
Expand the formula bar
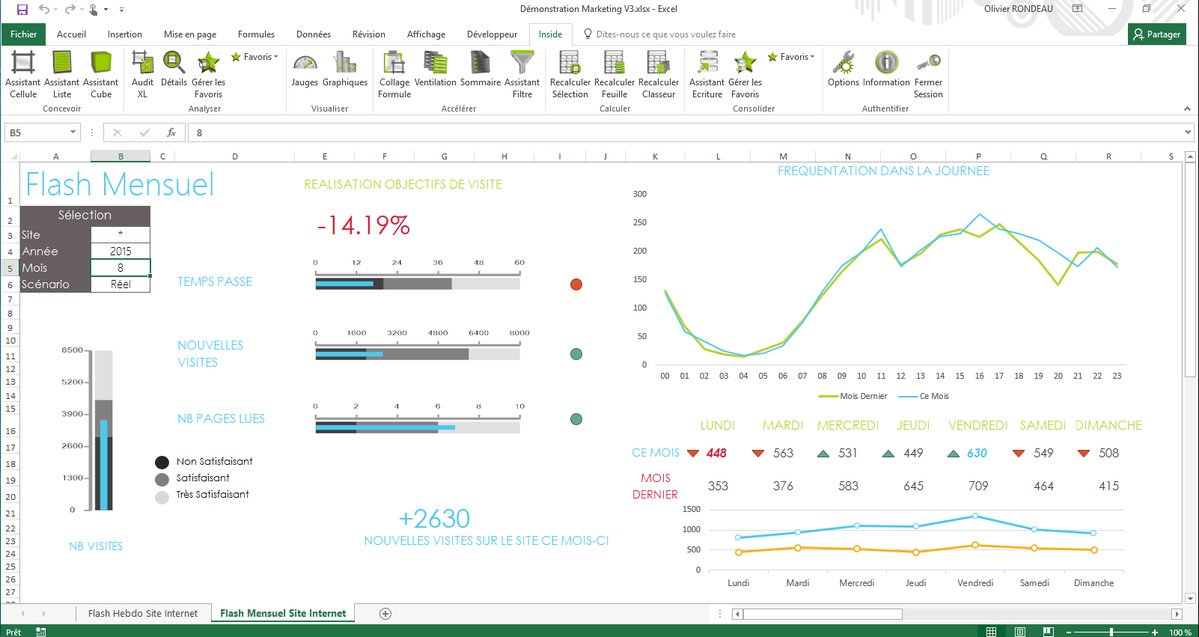1188,132
